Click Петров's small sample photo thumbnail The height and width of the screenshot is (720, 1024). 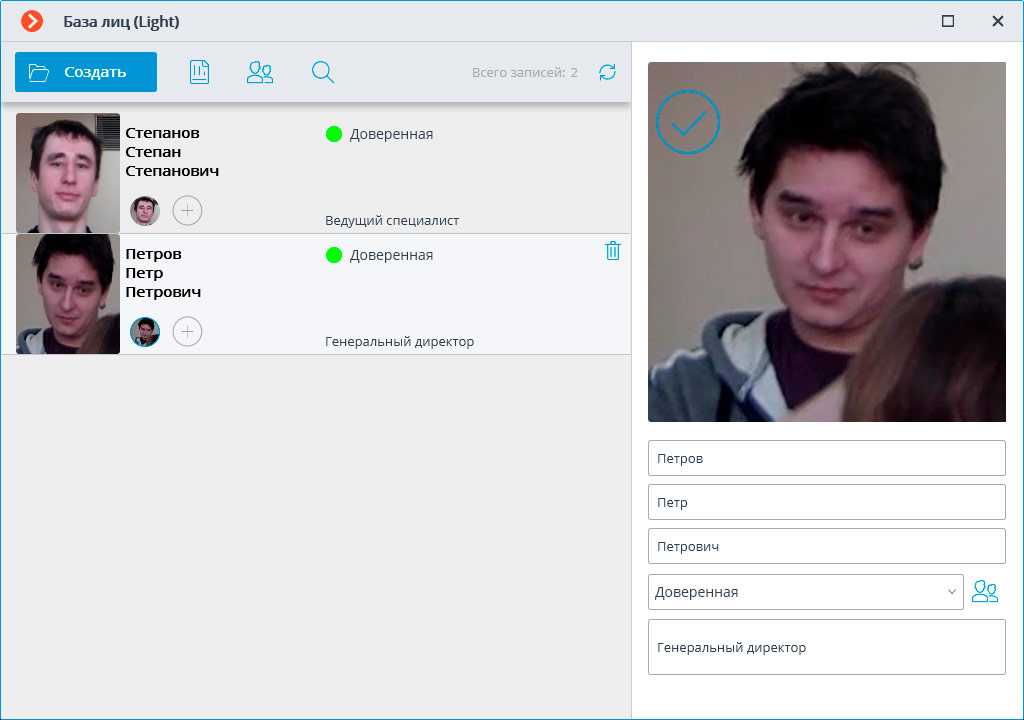(x=145, y=332)
